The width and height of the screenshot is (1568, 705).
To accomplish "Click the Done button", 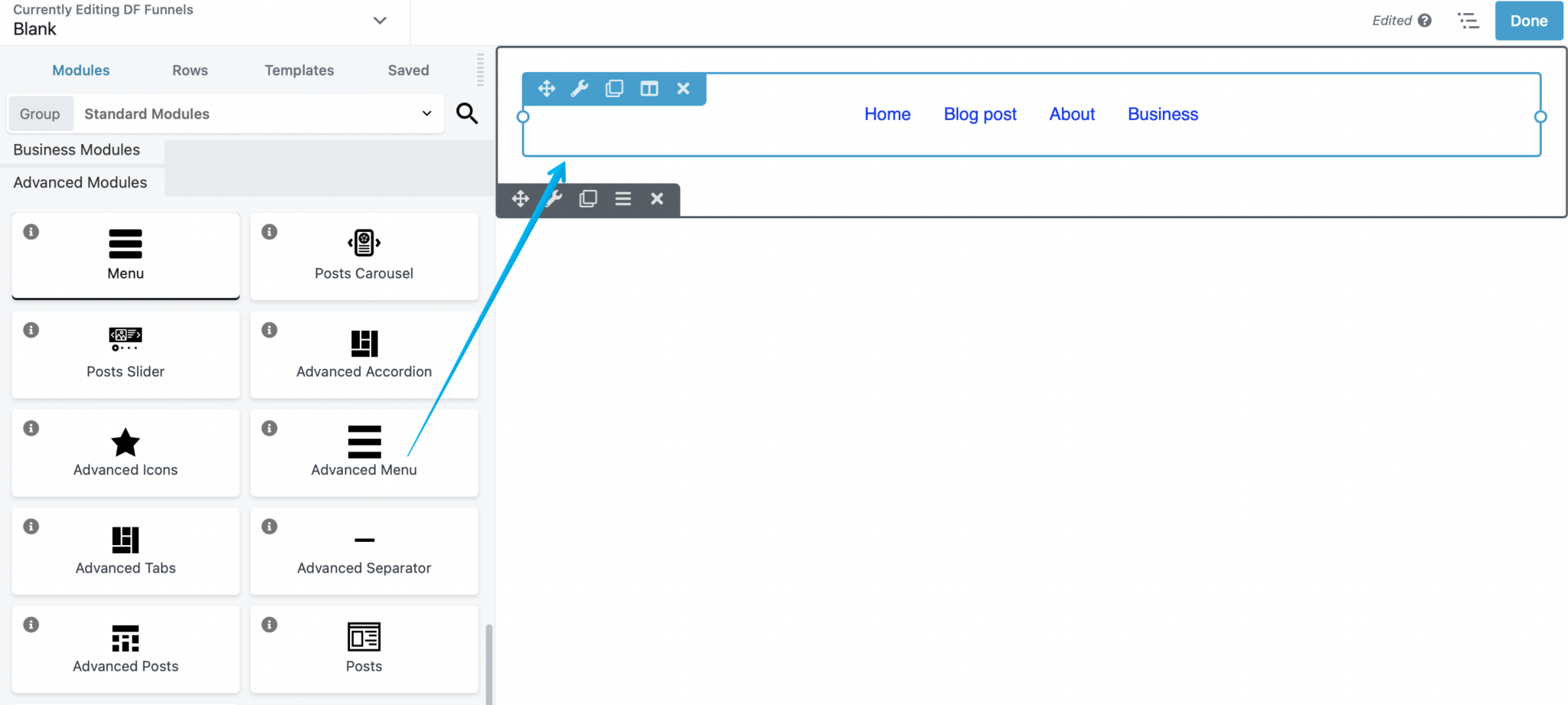I will click(x=1528, y=21).
